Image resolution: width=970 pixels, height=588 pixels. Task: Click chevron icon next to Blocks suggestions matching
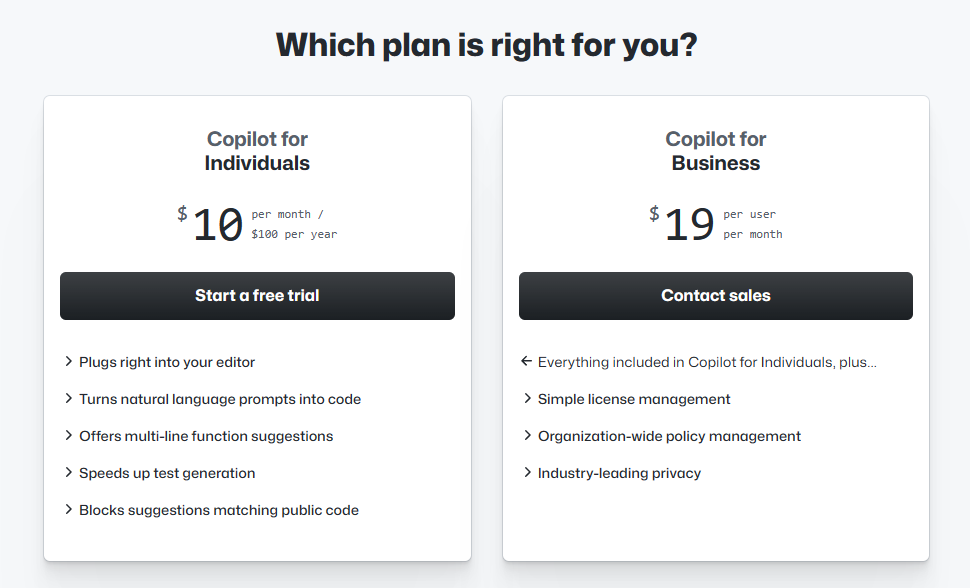coord(69,510)
